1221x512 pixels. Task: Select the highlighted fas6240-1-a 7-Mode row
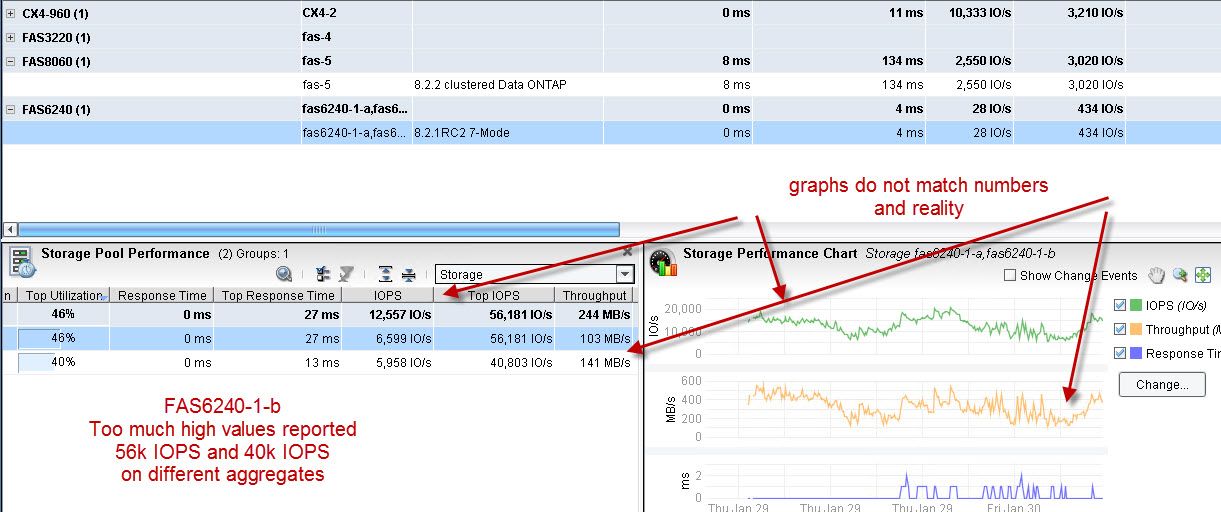click(x=610, y=132)
